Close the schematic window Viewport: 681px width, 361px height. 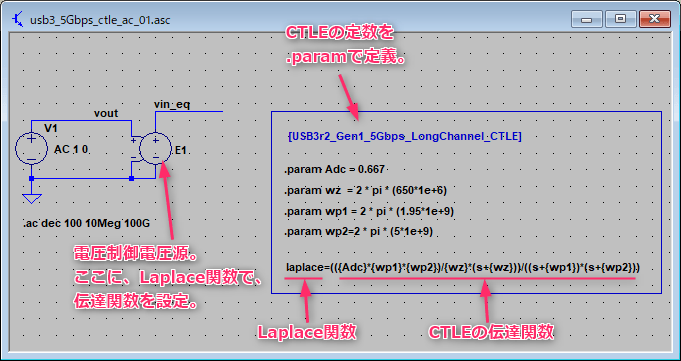pyautogui.click(x=655, y=19)
